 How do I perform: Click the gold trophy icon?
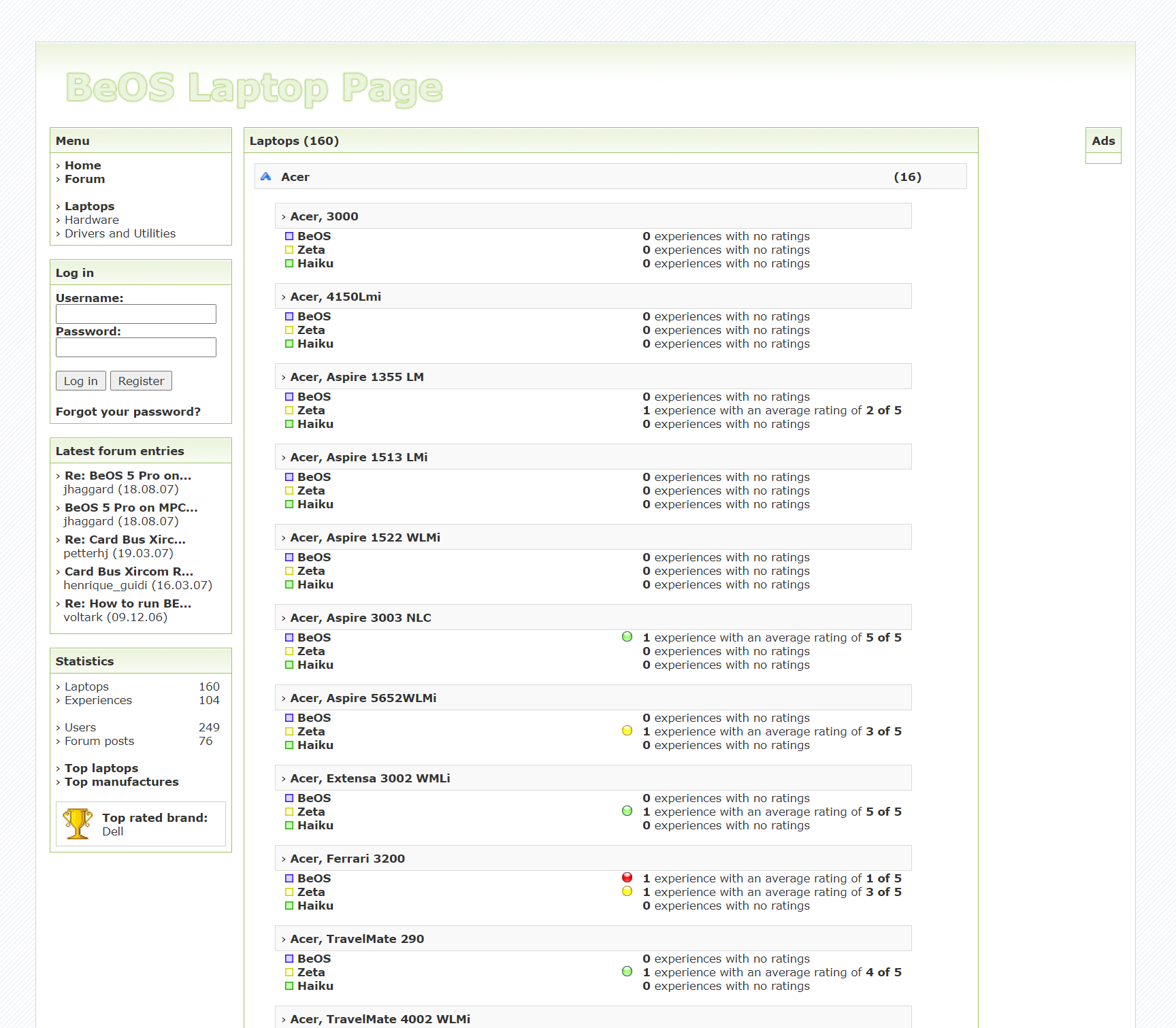click(78, 823)
